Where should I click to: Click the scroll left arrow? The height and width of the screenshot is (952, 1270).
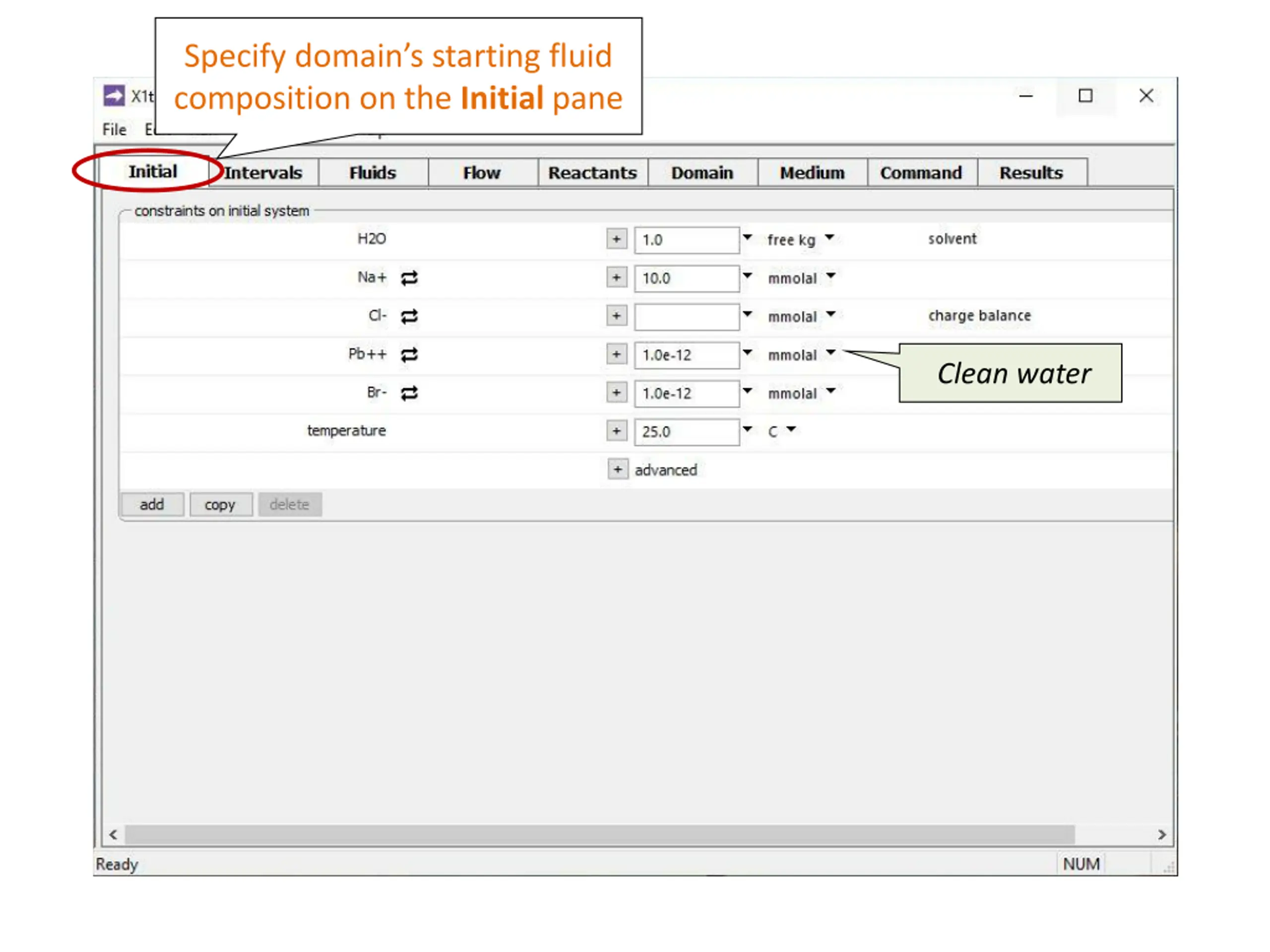coord(113,835)
